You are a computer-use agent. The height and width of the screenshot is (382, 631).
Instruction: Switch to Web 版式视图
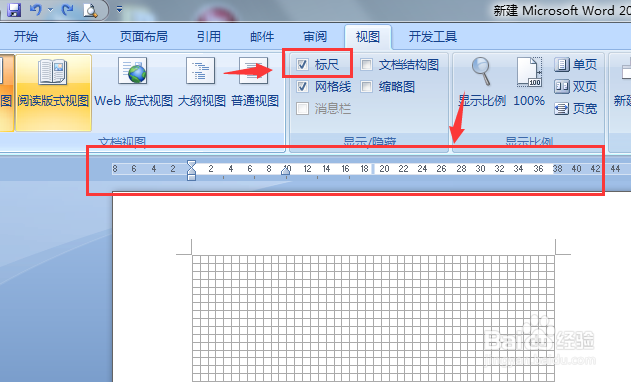click(x=134, y=83)
